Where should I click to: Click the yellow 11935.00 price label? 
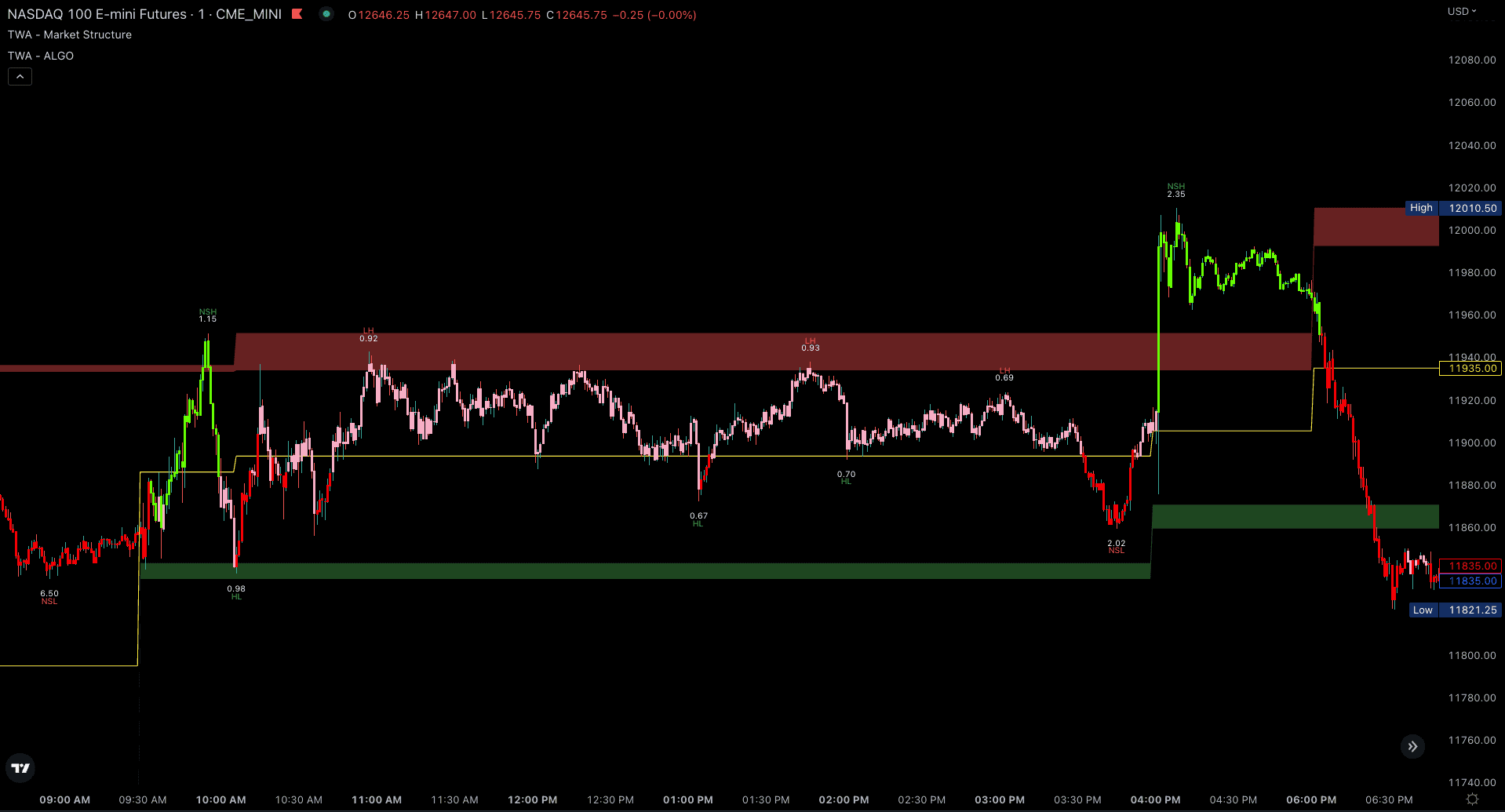pyautogui.click(x=1470, y=369)
